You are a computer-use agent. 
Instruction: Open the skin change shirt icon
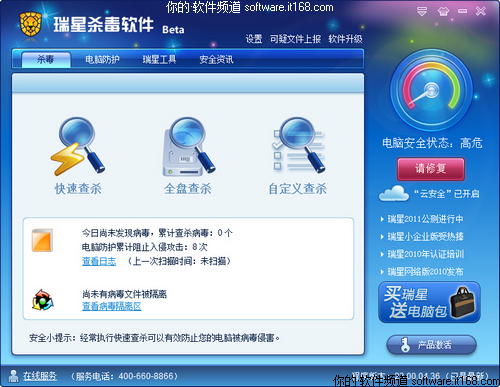coord(443,12)
